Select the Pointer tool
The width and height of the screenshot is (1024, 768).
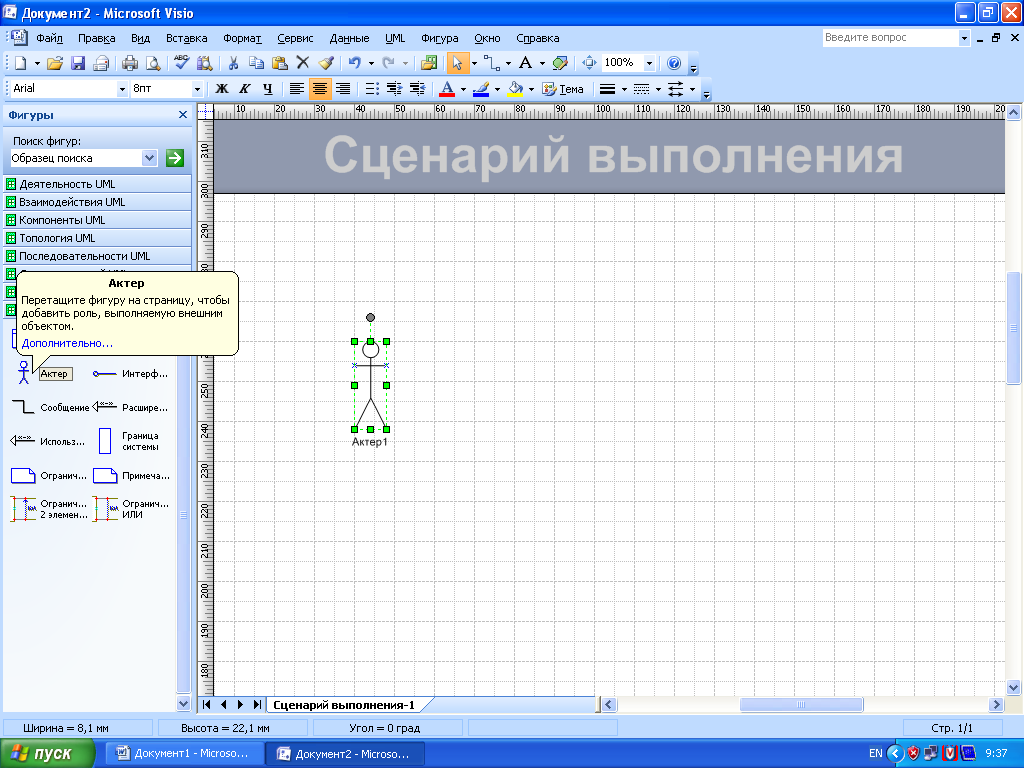[x=457, y=63]
